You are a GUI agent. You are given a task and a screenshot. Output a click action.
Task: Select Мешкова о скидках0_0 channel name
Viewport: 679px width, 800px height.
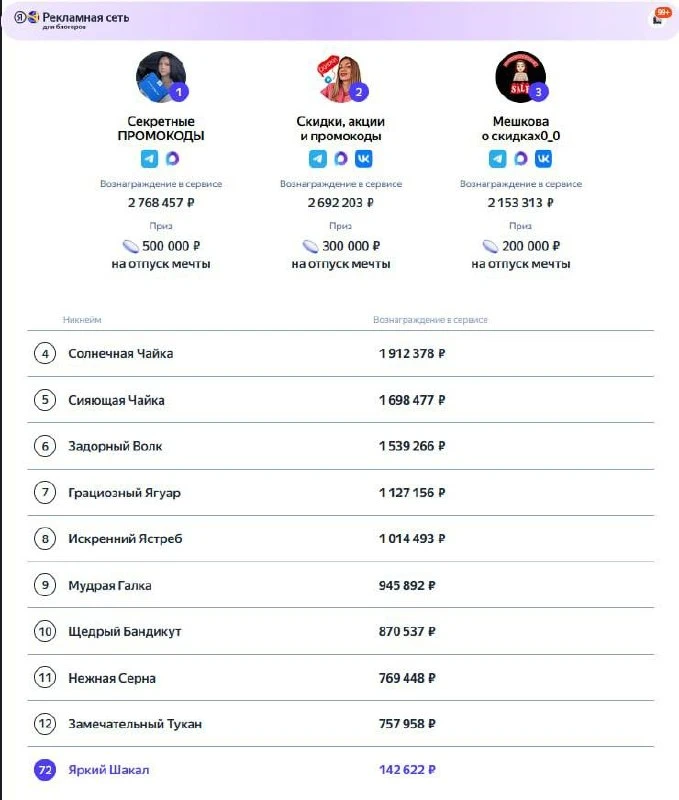[521, 129]
